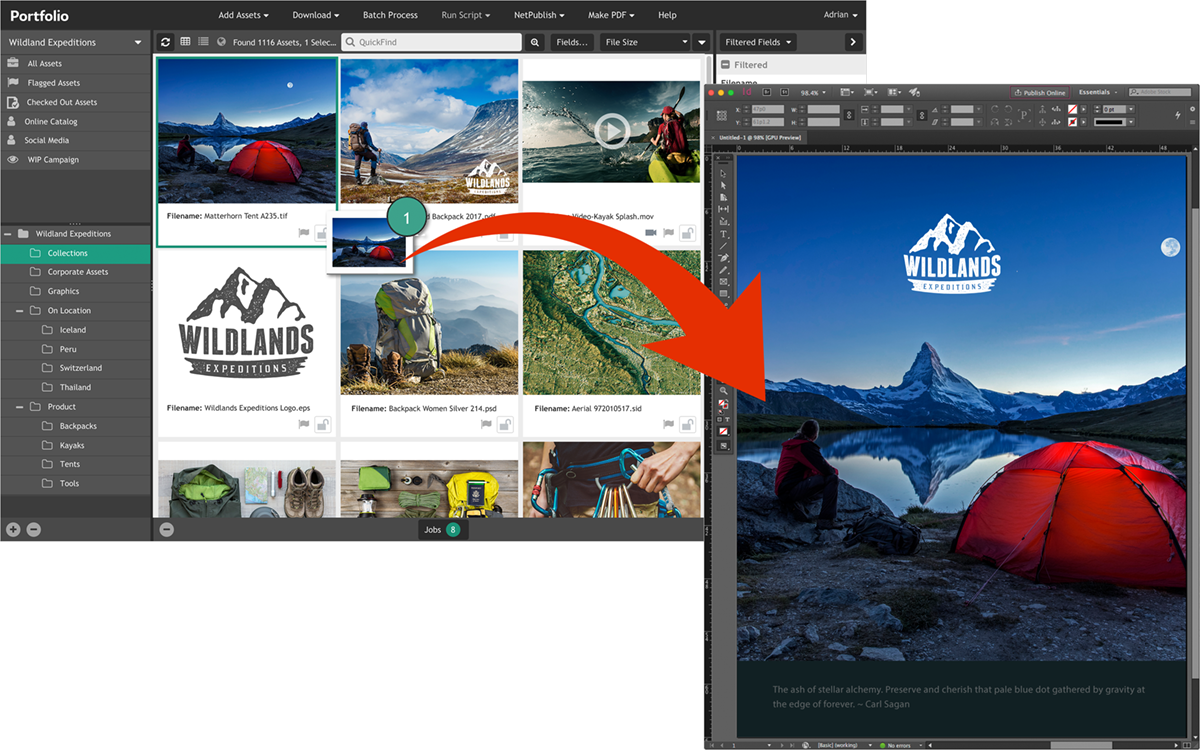Select the InDesign Gap tool

[723, 209]
